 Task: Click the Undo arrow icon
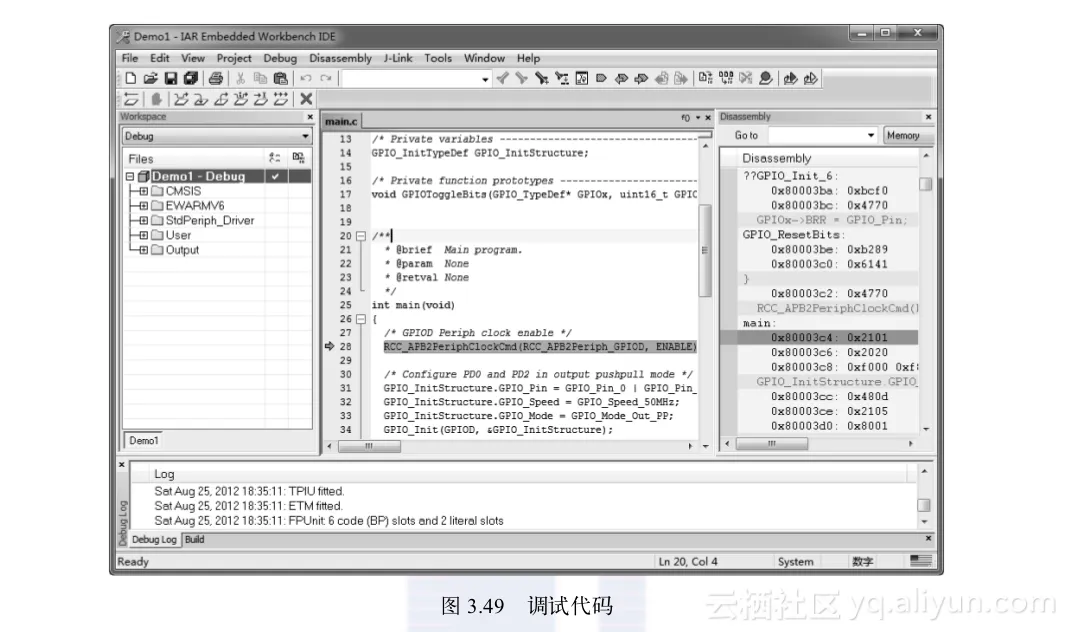coord(306,79)
